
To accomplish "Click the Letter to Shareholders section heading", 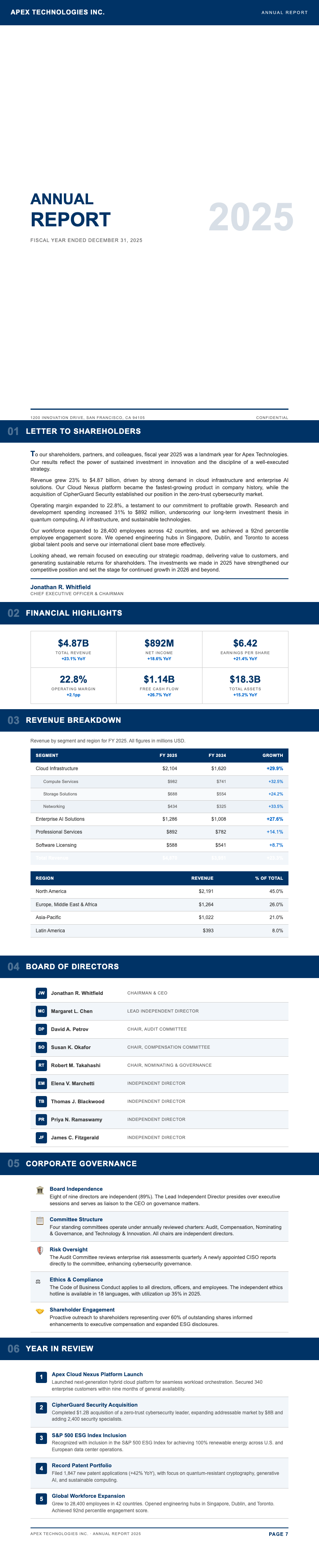I will click(x=84, y=431).
